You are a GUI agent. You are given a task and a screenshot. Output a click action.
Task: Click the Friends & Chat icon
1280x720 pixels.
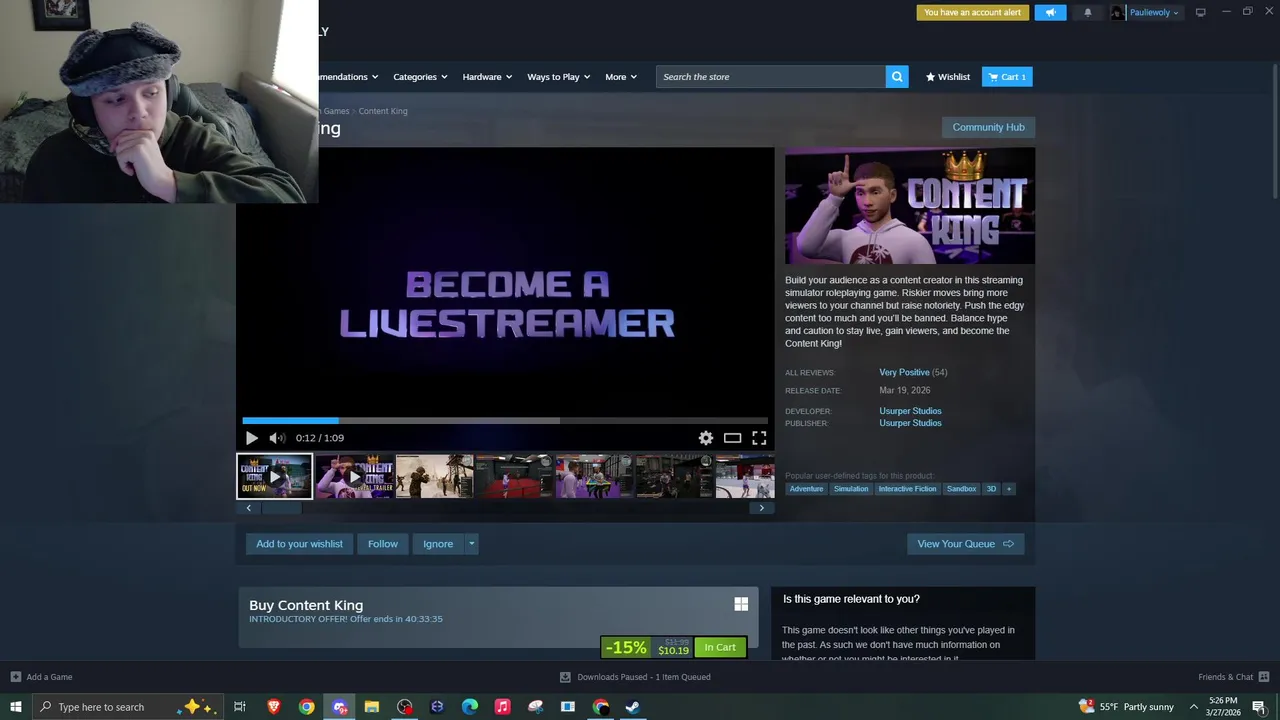1263,677
